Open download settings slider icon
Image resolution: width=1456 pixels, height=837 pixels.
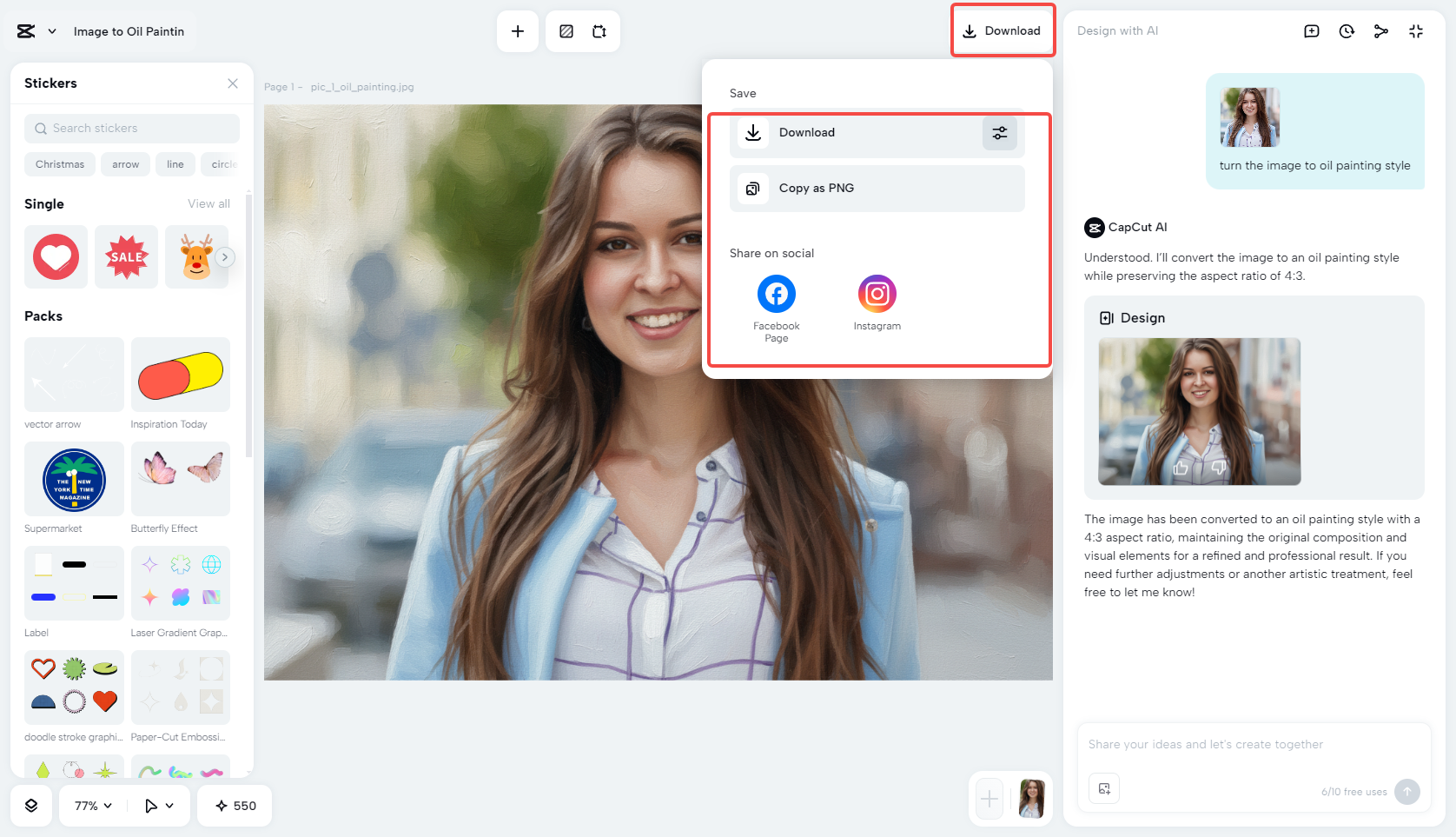(x=999, y=133)
